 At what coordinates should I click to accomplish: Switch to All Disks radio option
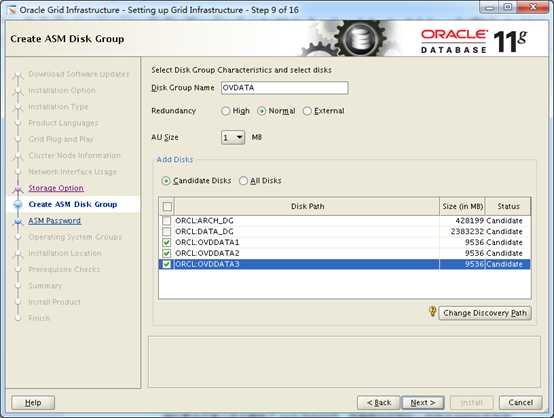tap(243, 181)
